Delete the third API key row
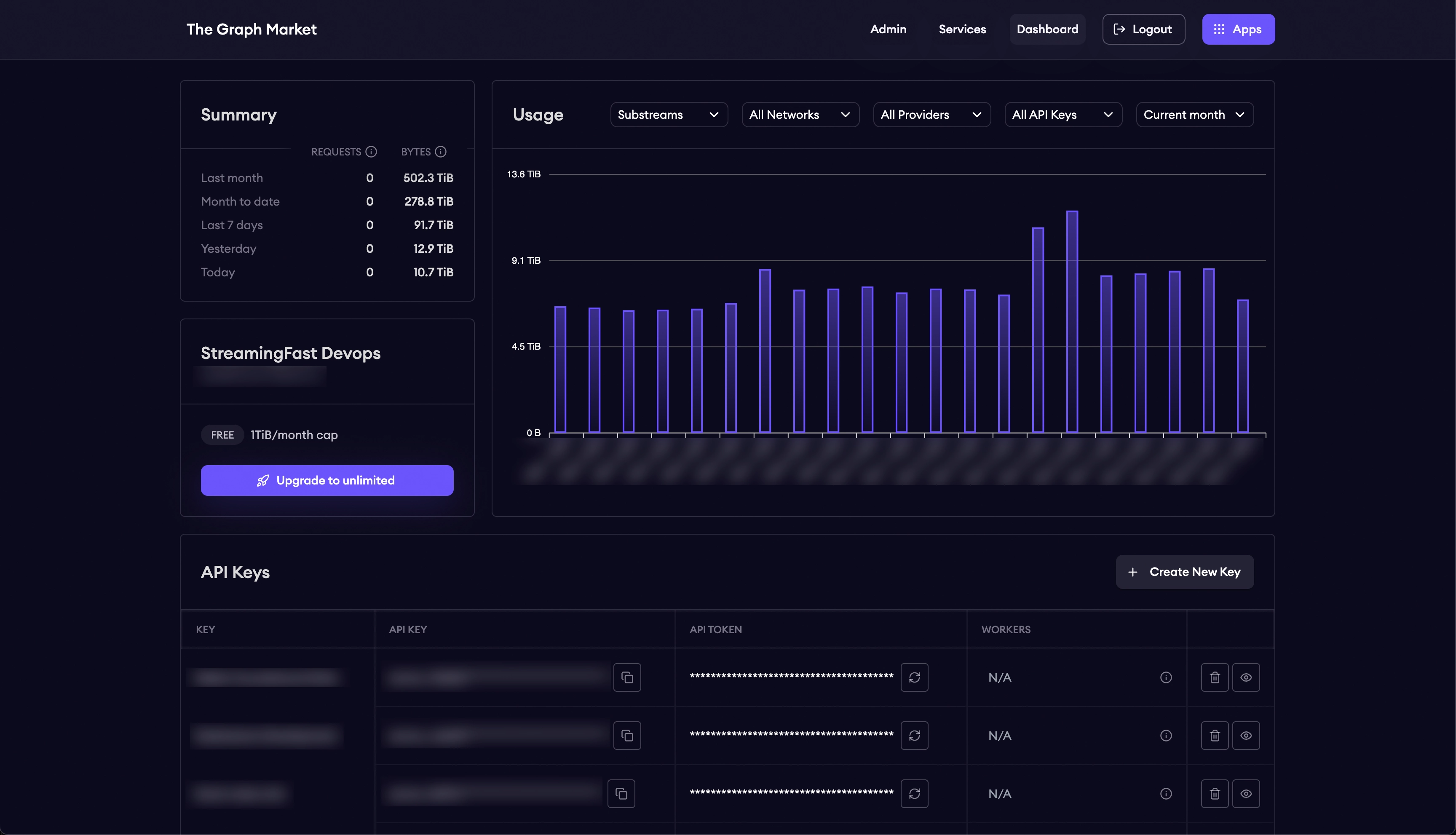Screen dimensions: 1456x835 1215,794
